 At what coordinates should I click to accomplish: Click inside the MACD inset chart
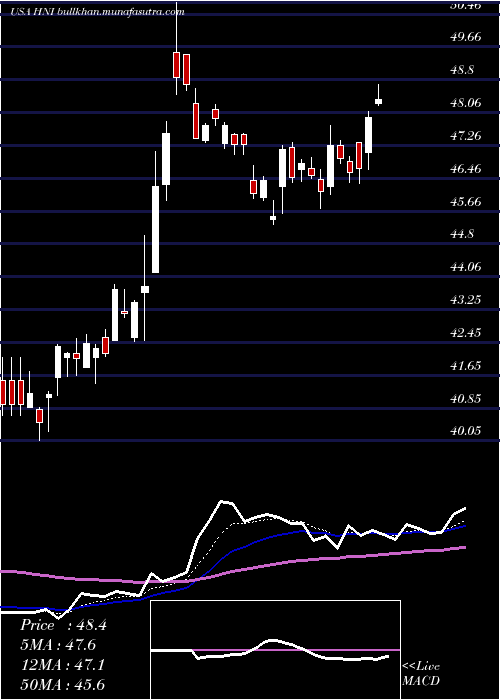tap(275, 650)
